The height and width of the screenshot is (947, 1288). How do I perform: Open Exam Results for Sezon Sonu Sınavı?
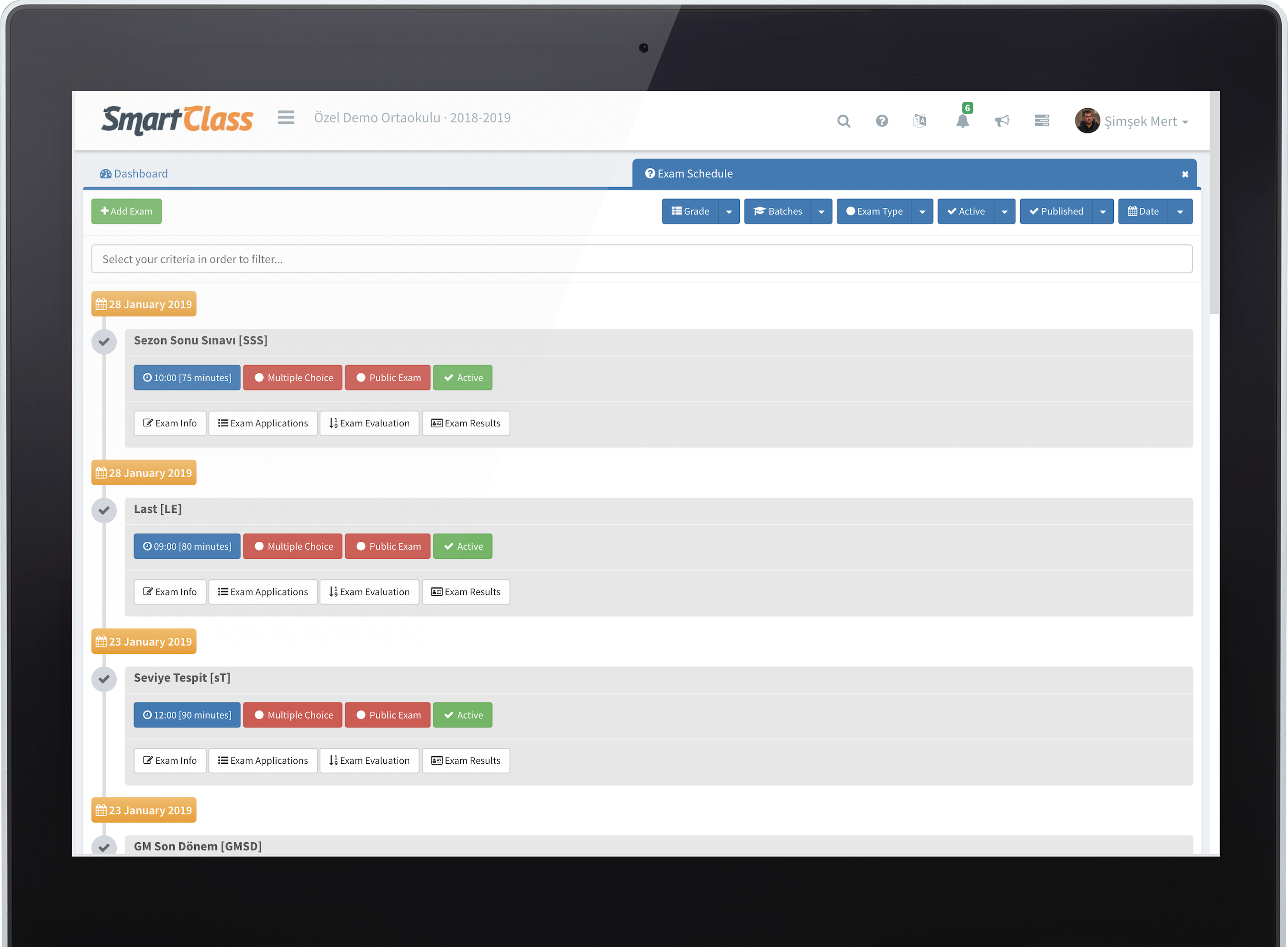click(466, 423)
